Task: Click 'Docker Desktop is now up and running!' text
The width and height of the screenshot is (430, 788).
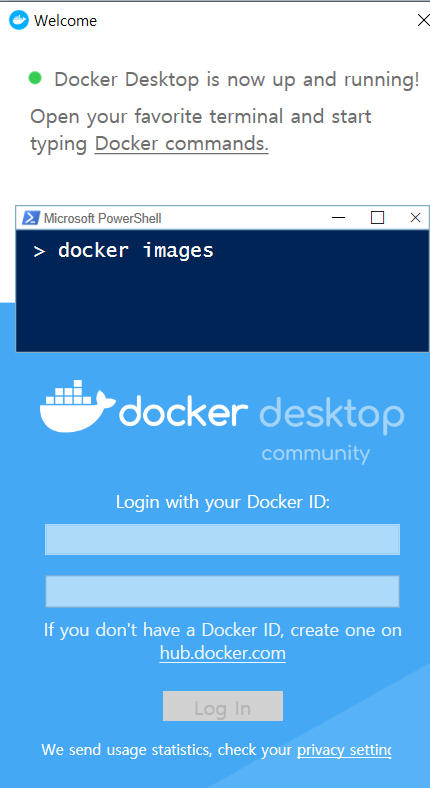Action: 237,80
